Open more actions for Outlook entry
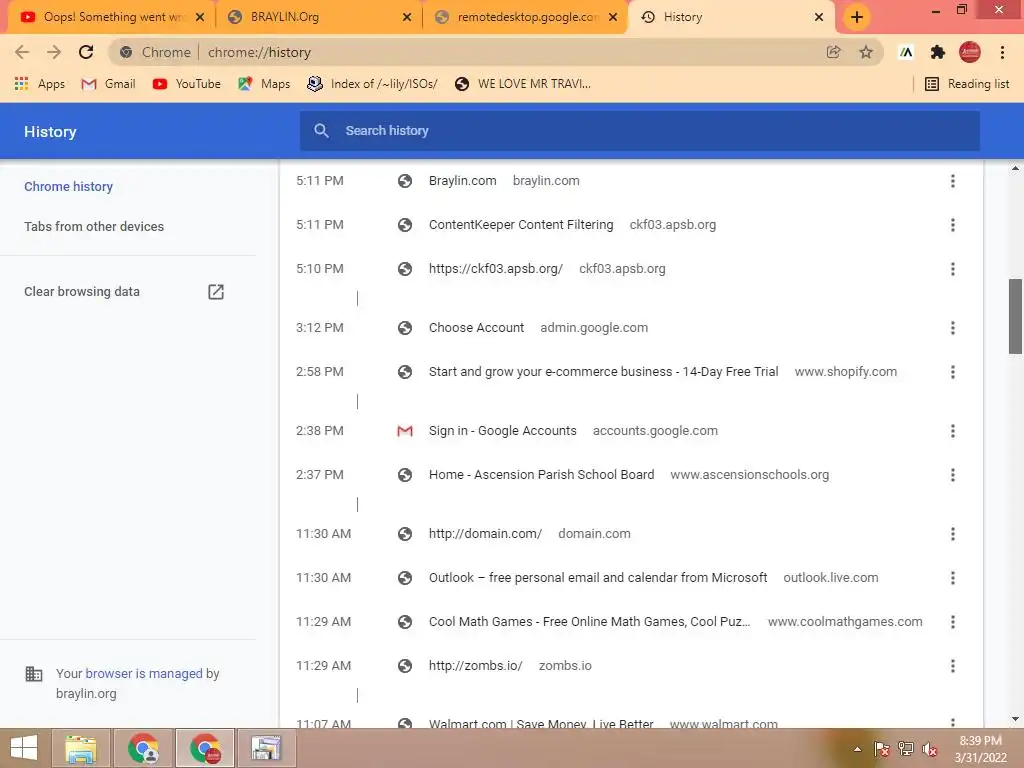The image size is (1024, 768). [x=953, y=578]
